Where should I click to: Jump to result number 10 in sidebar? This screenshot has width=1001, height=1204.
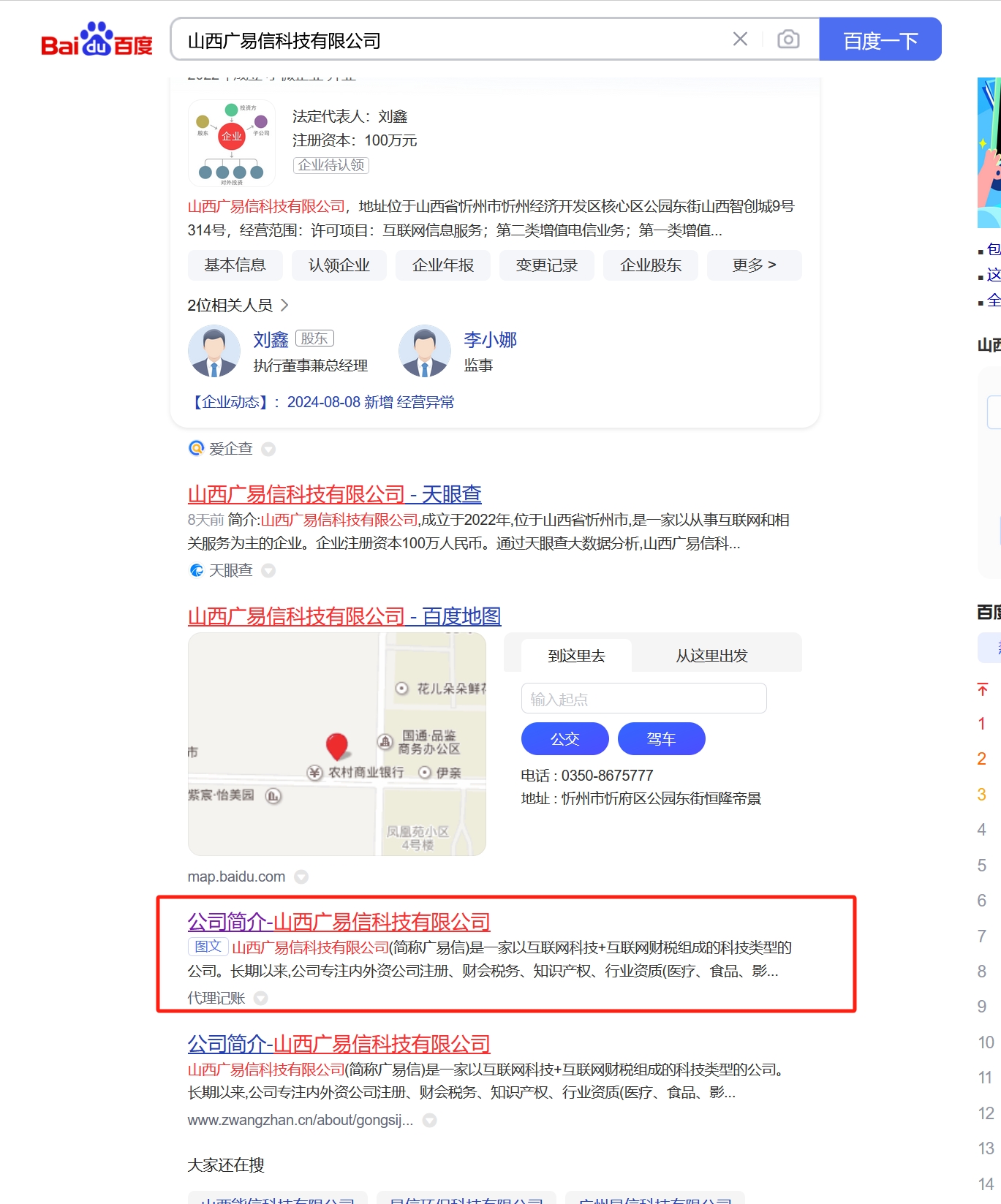tap(986, 1042)
